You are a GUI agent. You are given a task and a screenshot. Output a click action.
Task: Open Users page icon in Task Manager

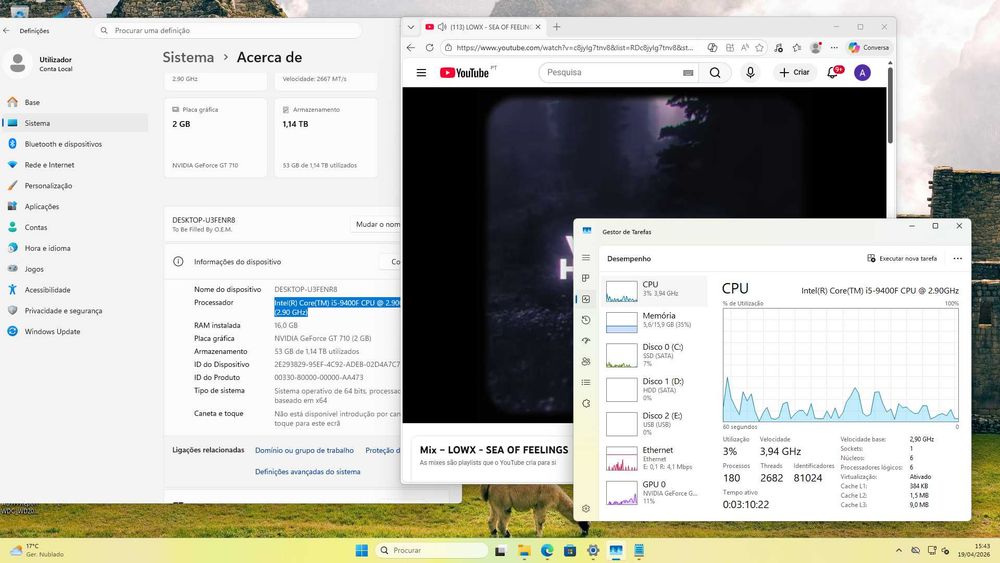tap(586, 362)
